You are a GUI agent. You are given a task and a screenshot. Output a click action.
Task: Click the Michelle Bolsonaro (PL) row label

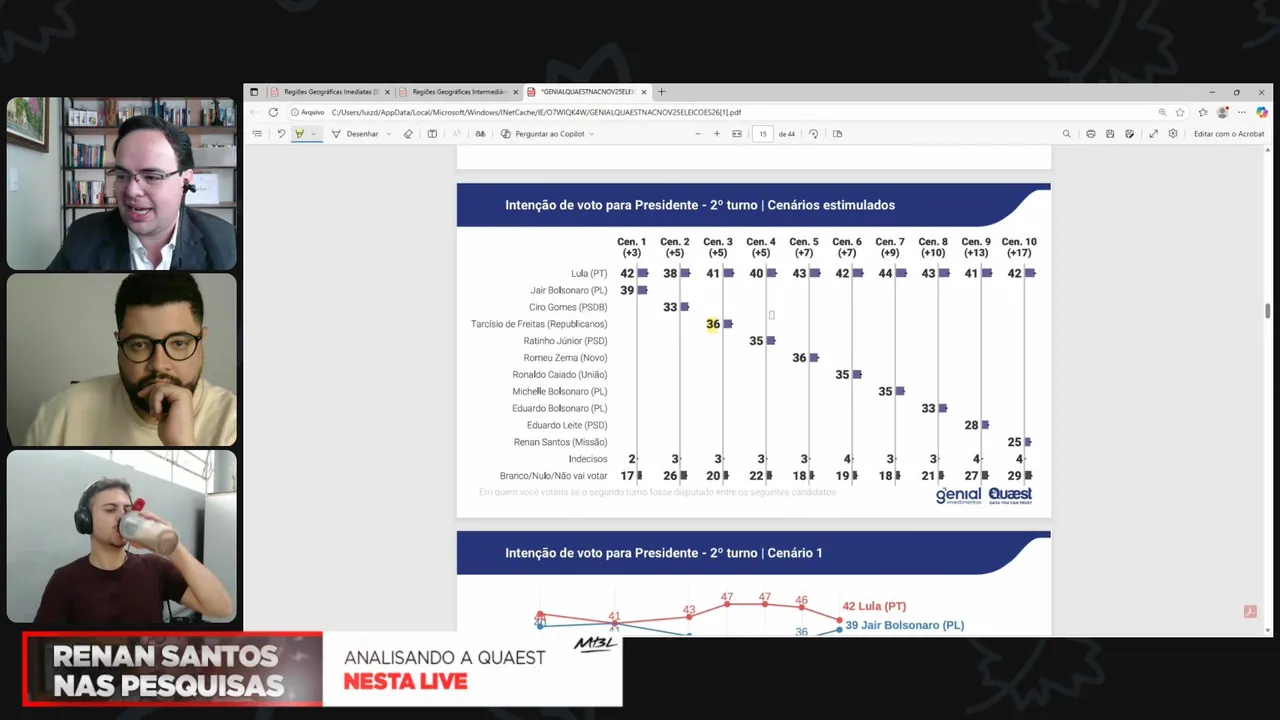pyautogui.click(x=560, y=392)
